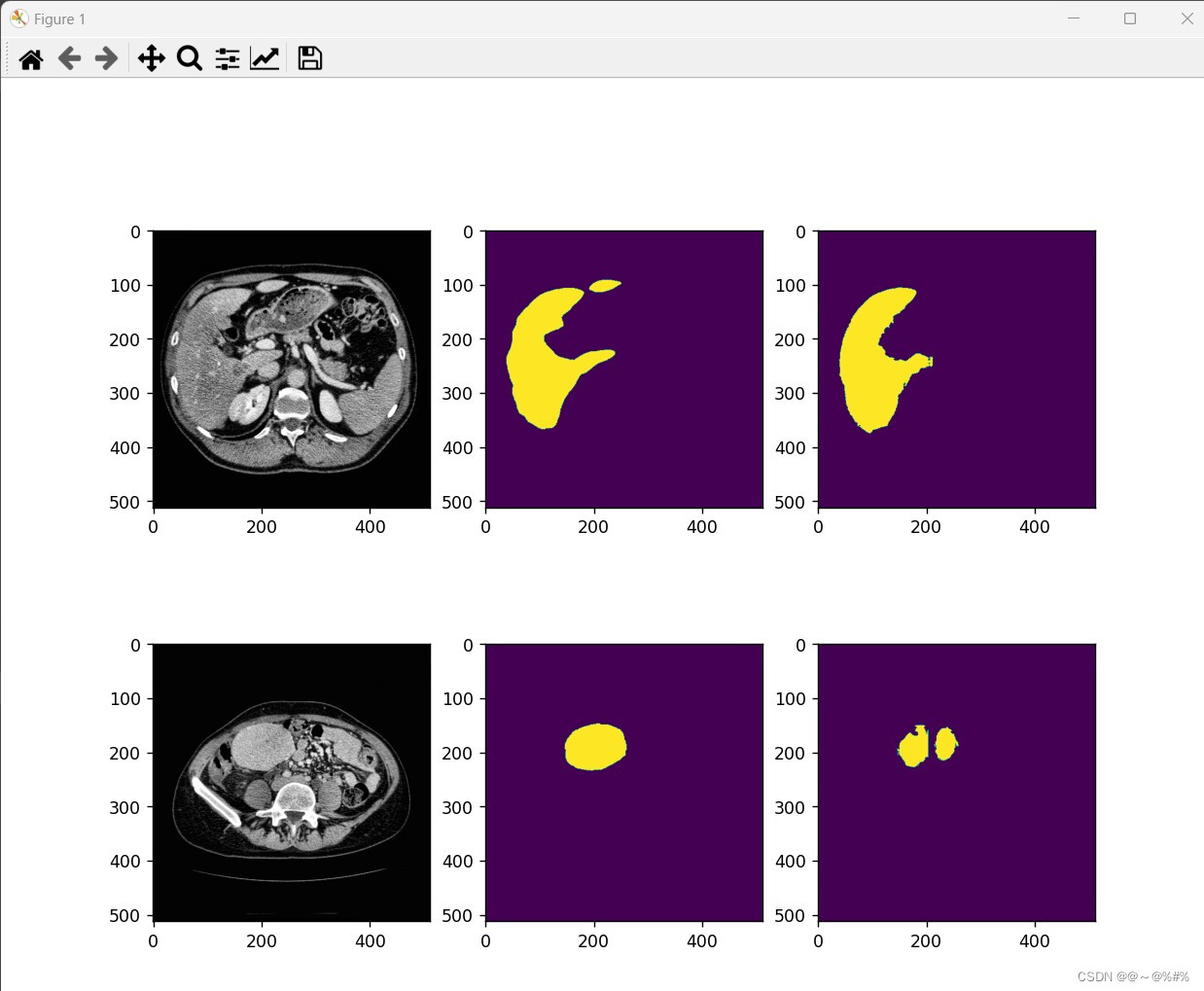Open Configure subplots sliders icon
1204x991 pixels.
(x=228, y=59)
